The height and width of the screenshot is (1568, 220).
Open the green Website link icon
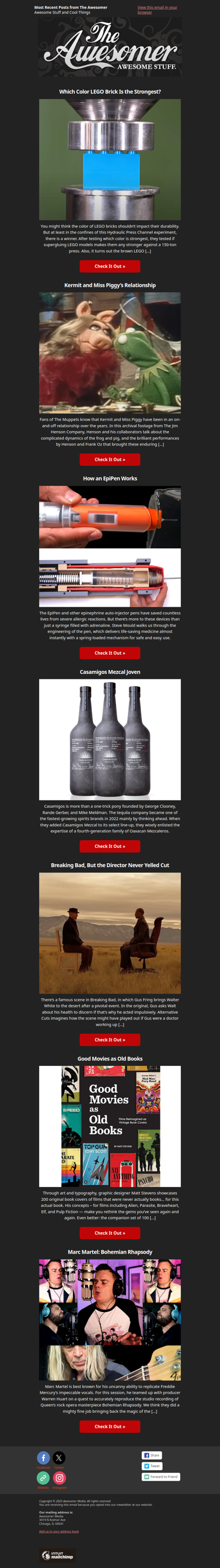43,1477
